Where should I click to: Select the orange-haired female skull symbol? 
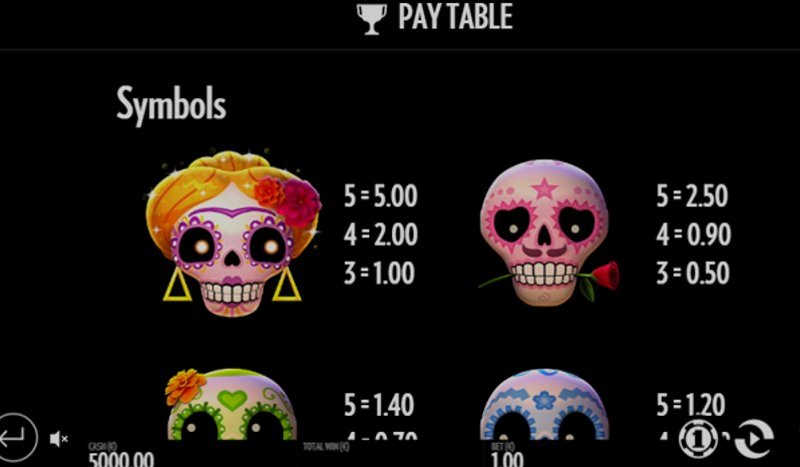(233, 234)
